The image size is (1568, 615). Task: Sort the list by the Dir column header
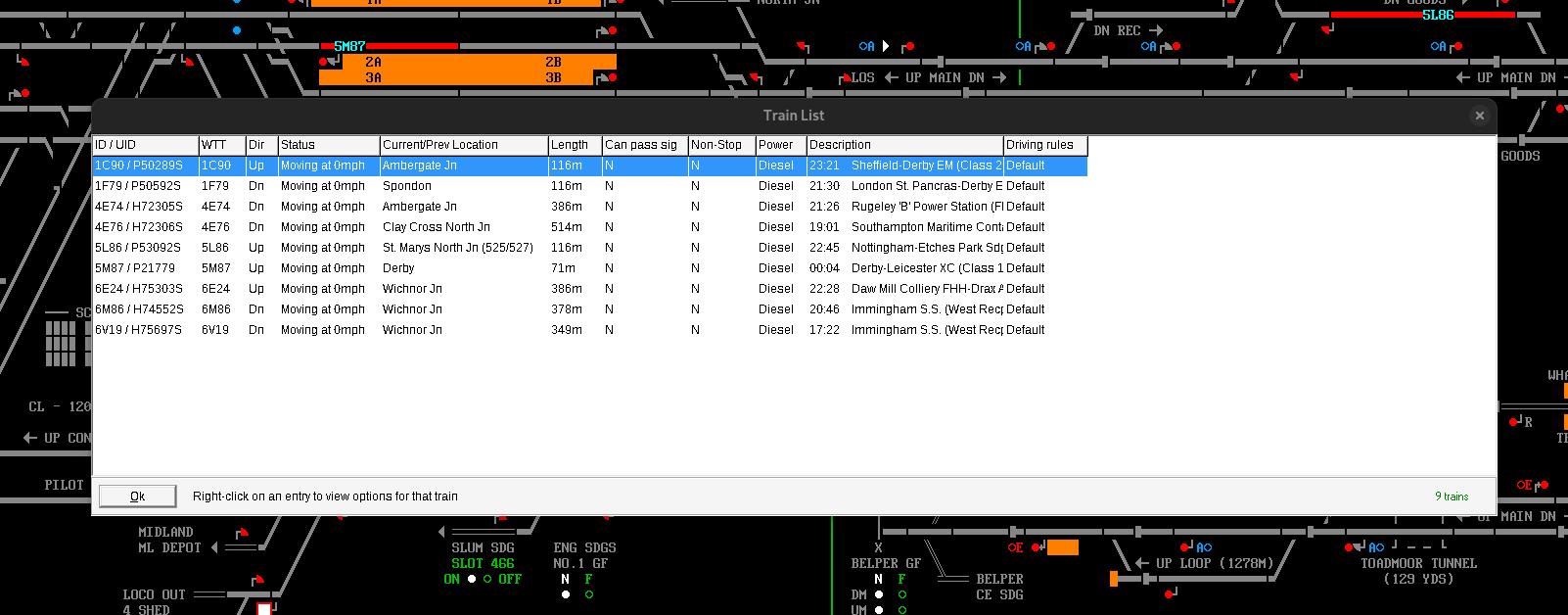262,145
